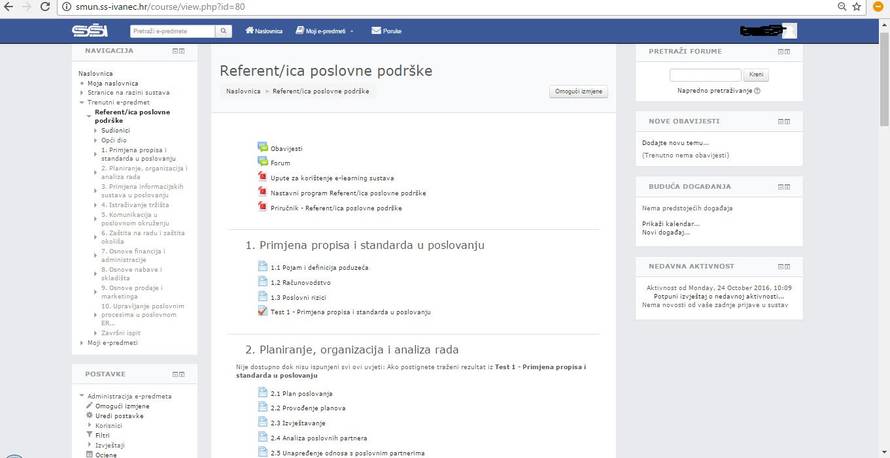Viewport: 890px width, 458px height.
Task: Click page icon of 2.3 Izvještavanje
Action: [262, 422]
